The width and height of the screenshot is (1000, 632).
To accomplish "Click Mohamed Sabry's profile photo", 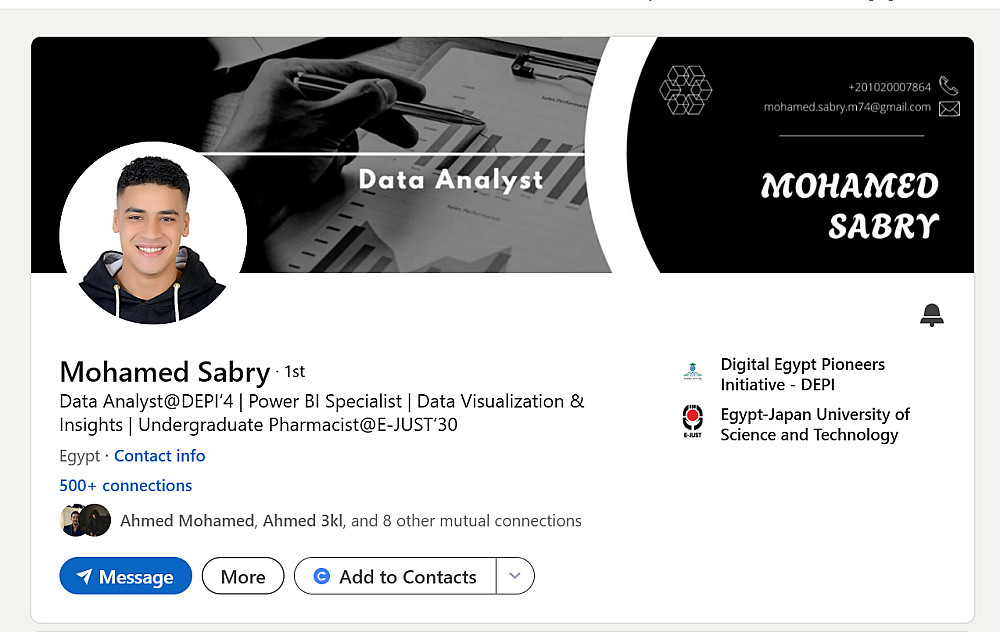I will click(x=153, y=233).
